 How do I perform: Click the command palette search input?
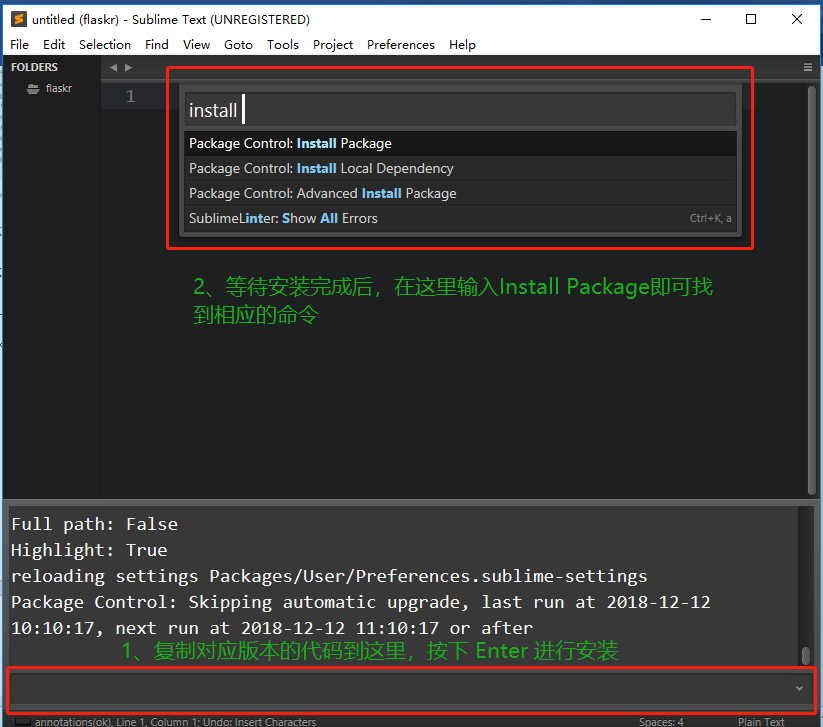[x=460, y=110]
